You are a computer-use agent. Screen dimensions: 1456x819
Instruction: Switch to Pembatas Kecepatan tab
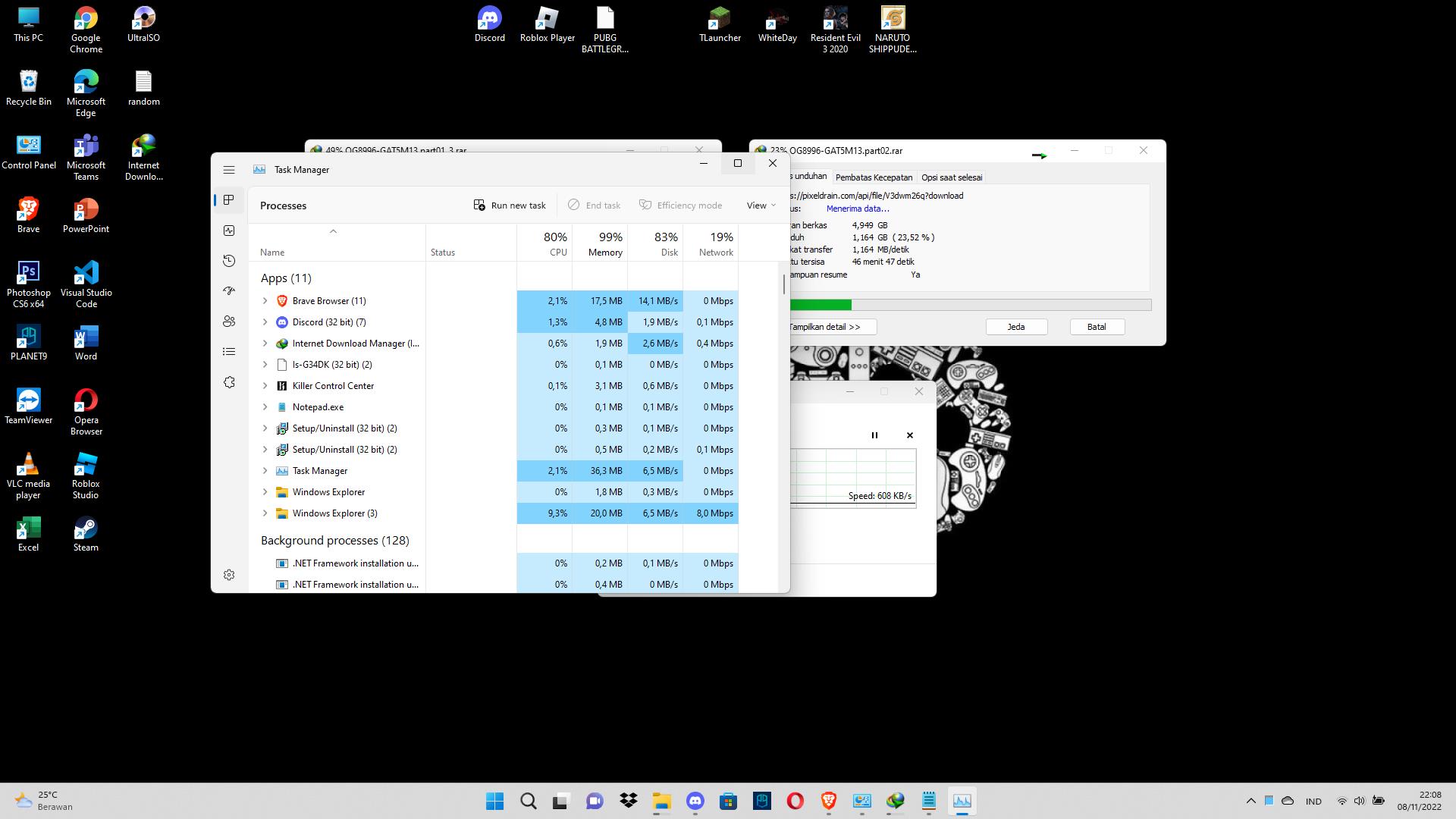(874, 177)
